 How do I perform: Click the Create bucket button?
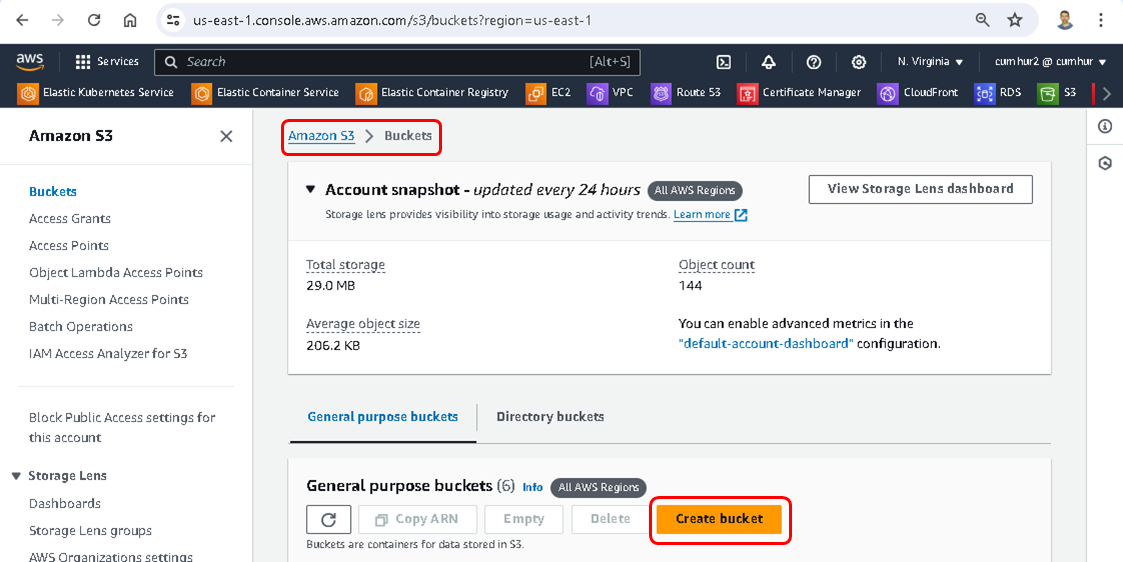(719, 519)
